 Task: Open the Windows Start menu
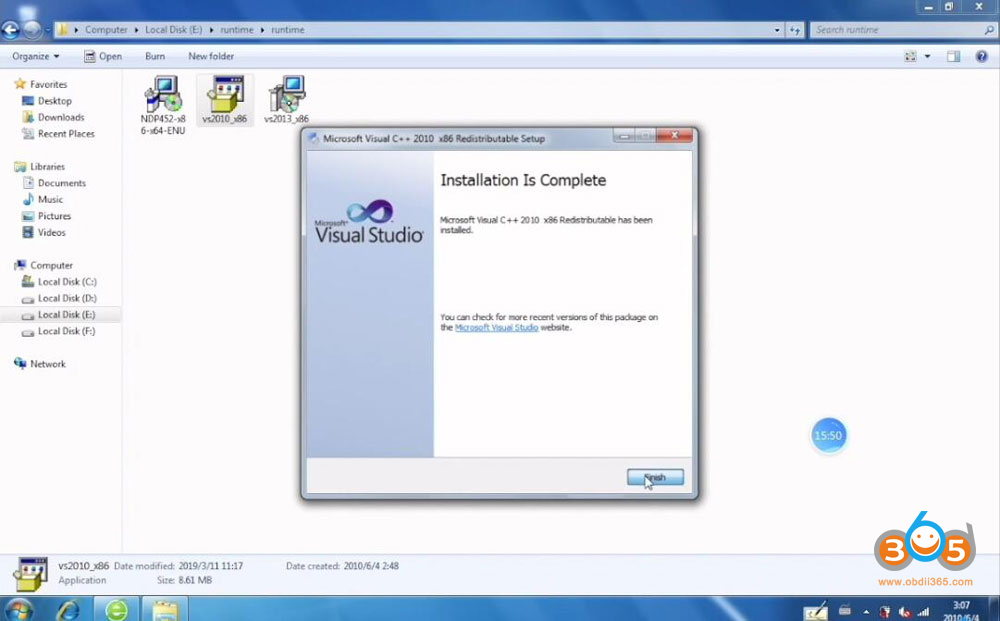(x=18, y=610)
